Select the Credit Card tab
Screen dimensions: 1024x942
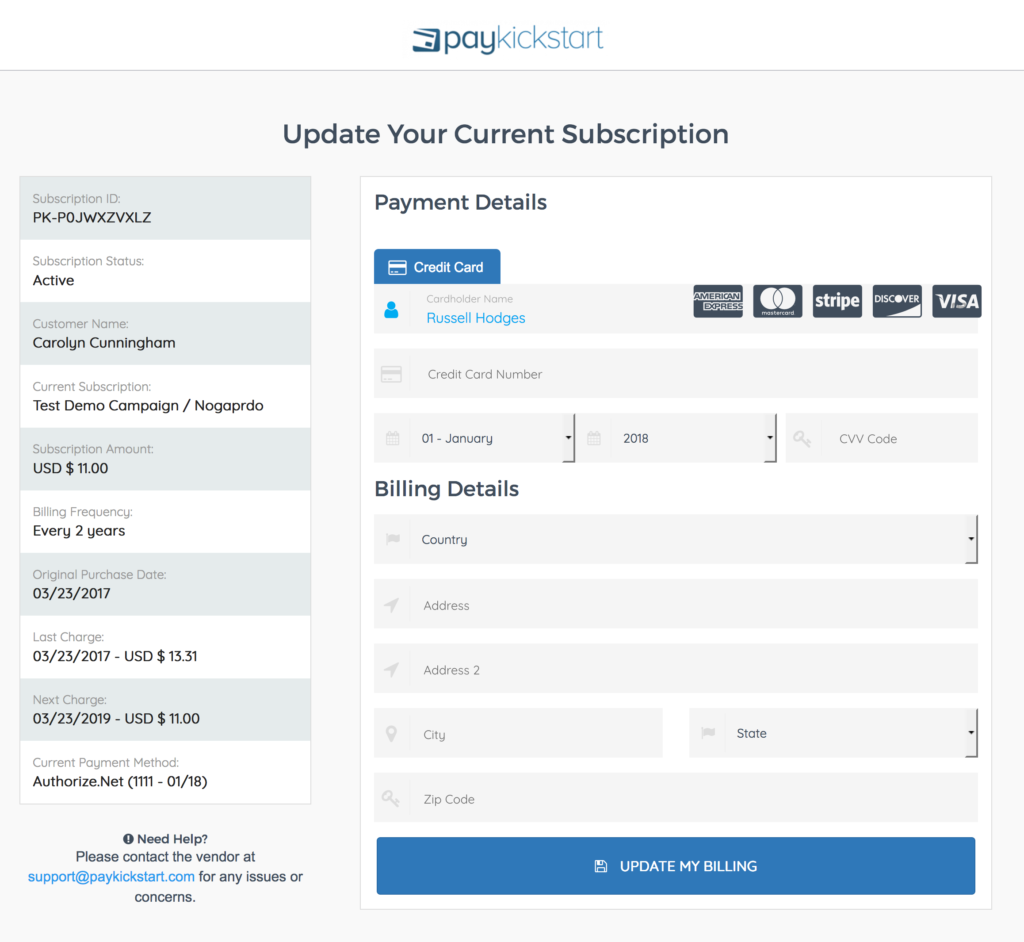[x=437, y=267]
